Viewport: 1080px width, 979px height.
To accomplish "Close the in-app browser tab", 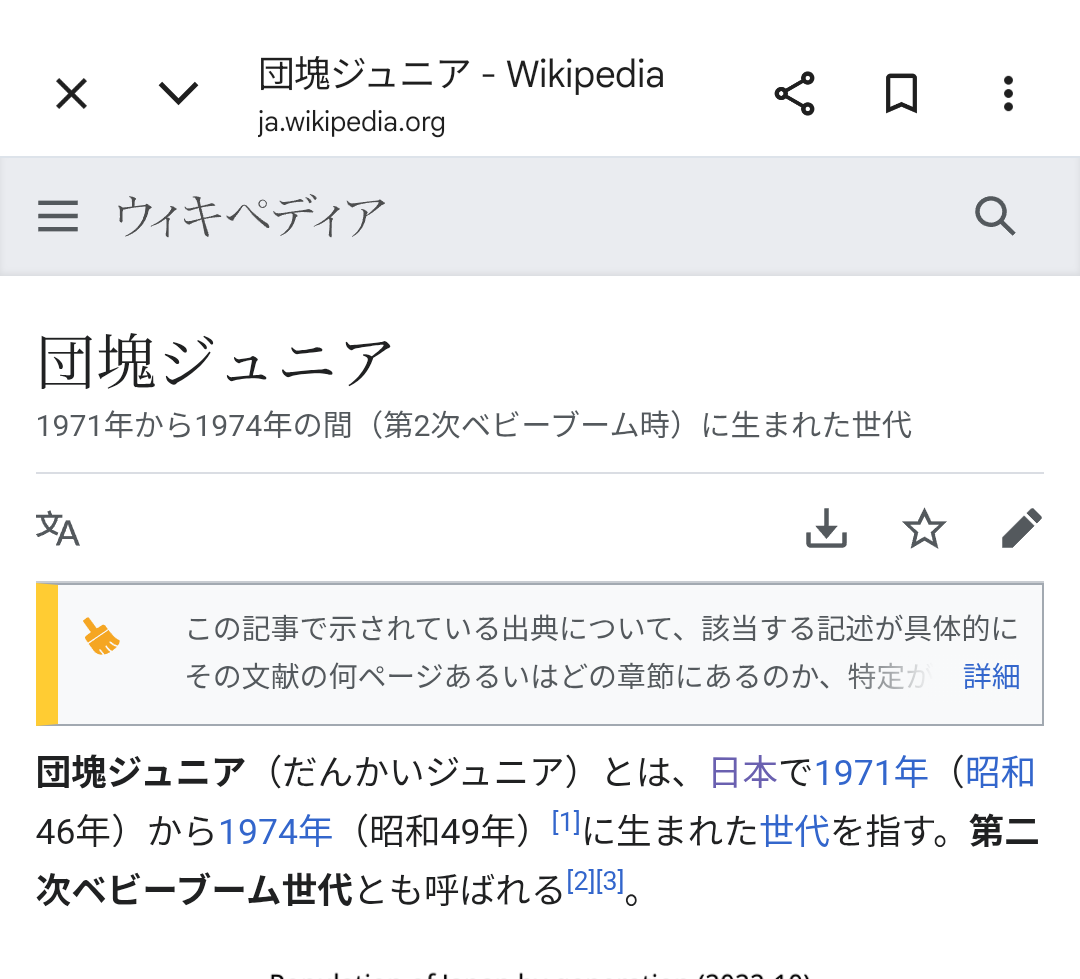I will click(71, 95).
